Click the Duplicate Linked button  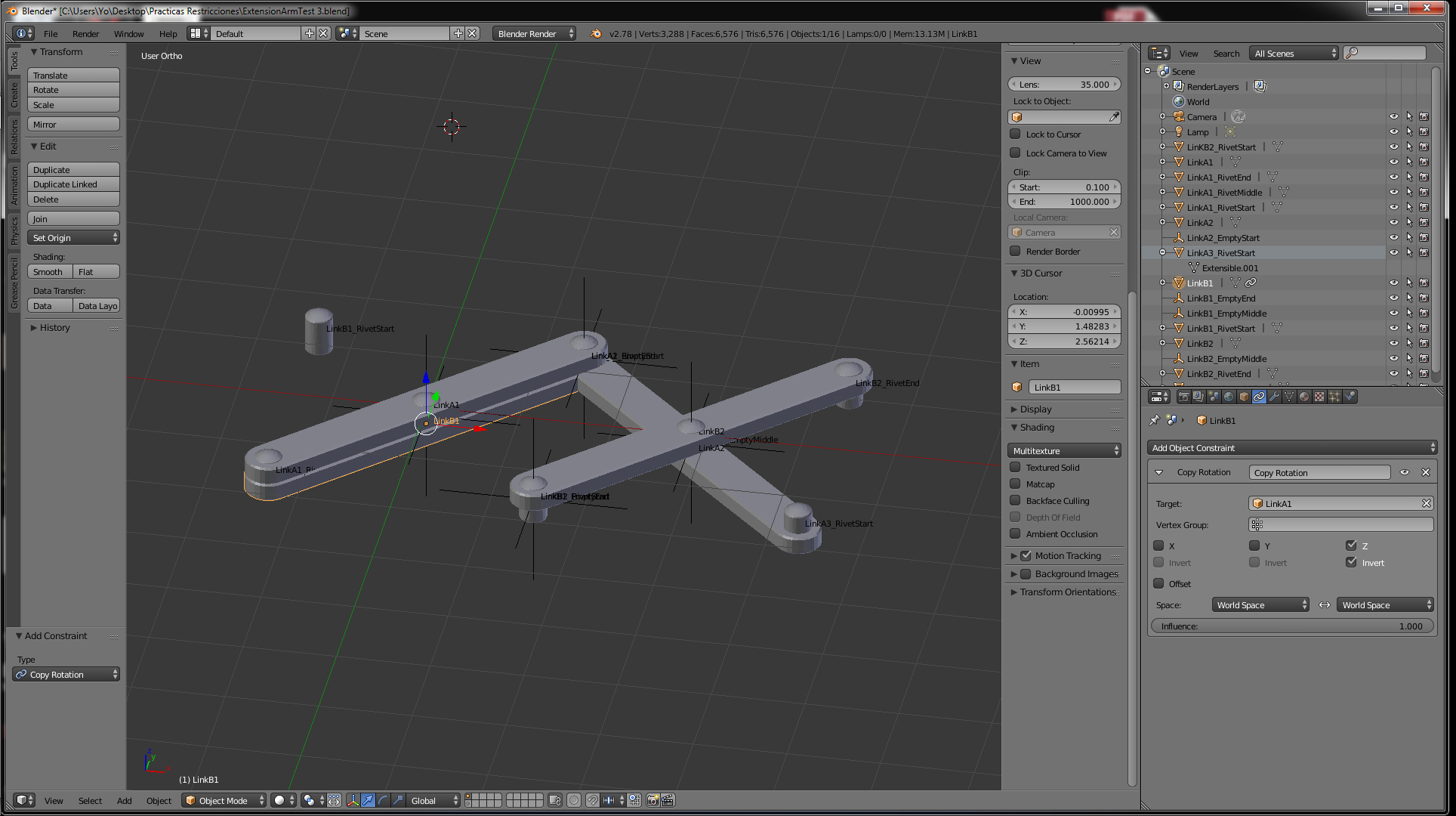click(x=73, y=184)
